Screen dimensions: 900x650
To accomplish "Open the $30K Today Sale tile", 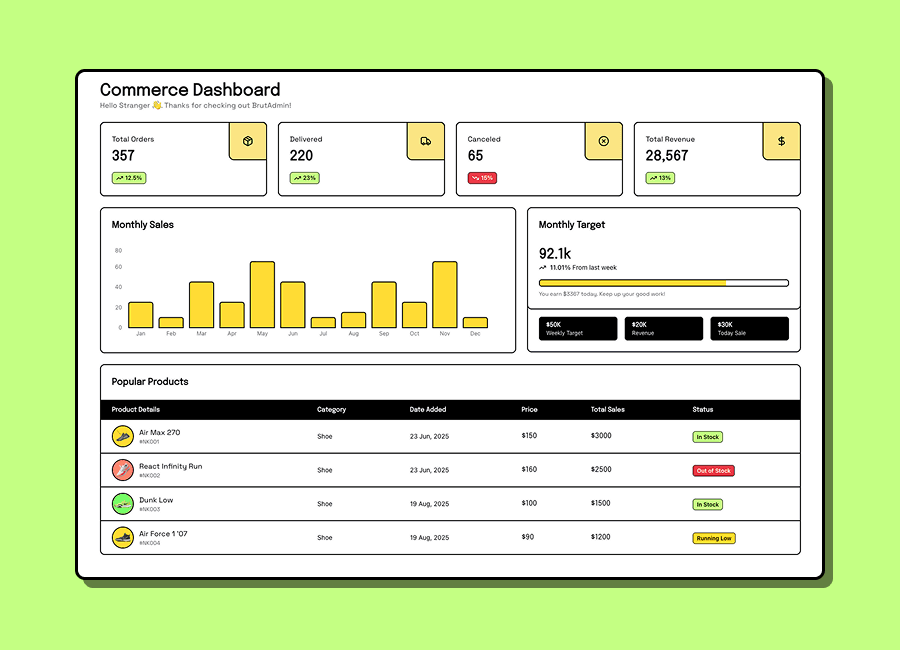I will [749, 329].
